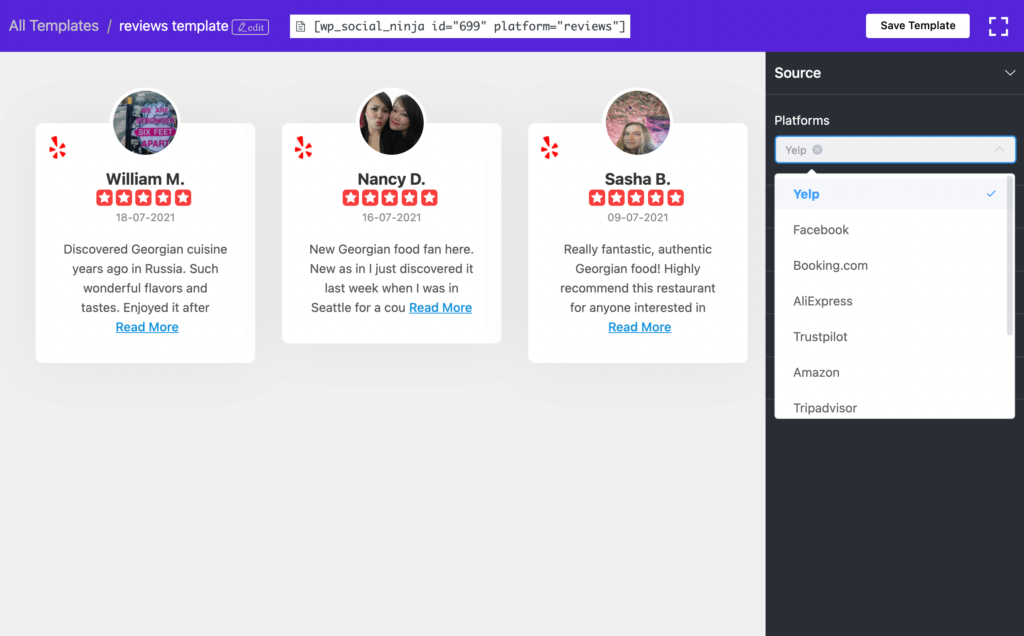This screenshot has width=1024, height=636.
Task: Click William M.'s star rating
Action: coord(144,197)
